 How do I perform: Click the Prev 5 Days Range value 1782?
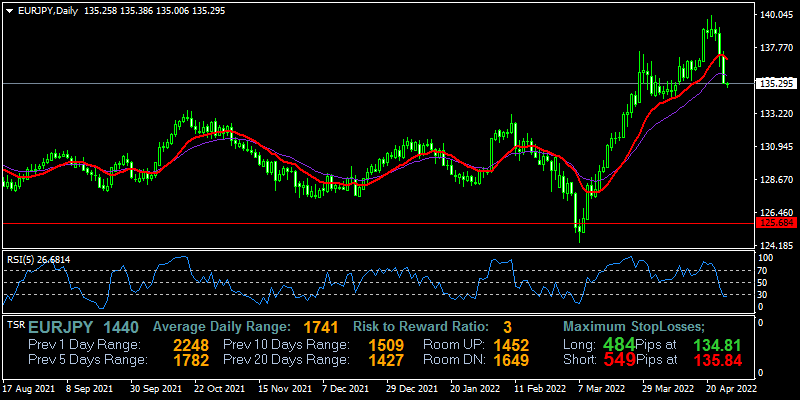pos(191,360)
